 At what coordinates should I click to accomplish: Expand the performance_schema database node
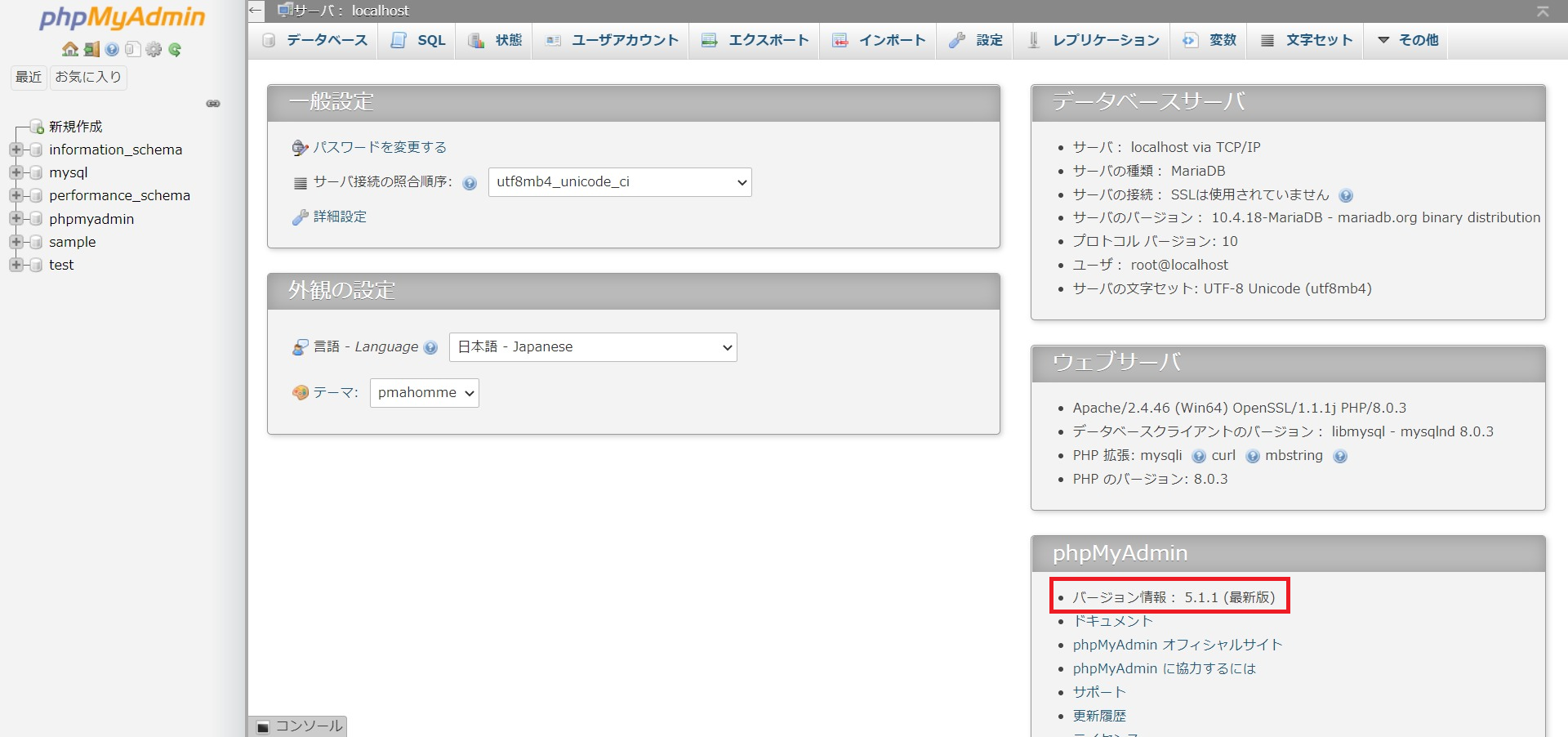16,195
